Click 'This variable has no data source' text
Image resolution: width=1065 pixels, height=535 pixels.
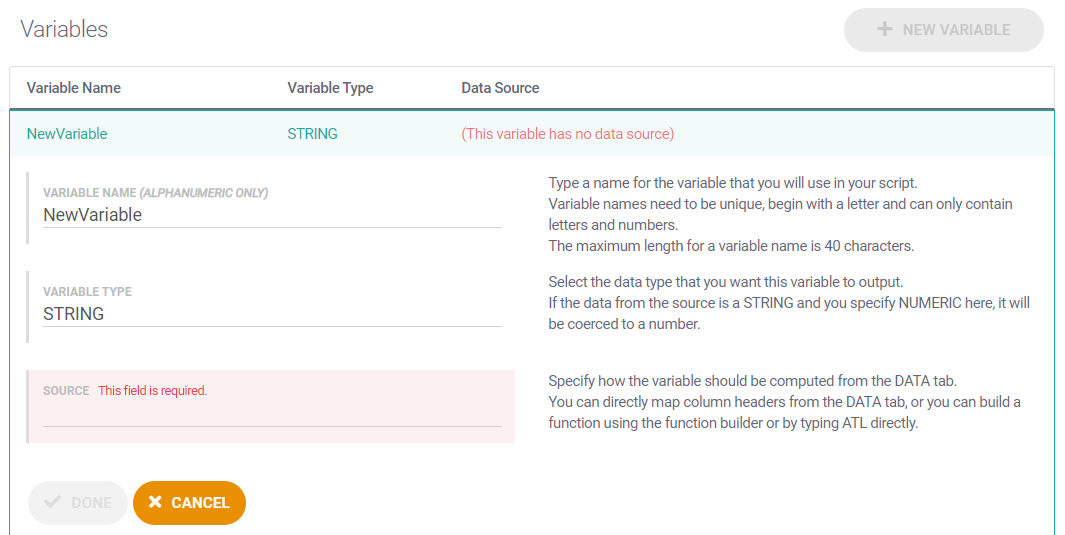(x=567, y=134)
